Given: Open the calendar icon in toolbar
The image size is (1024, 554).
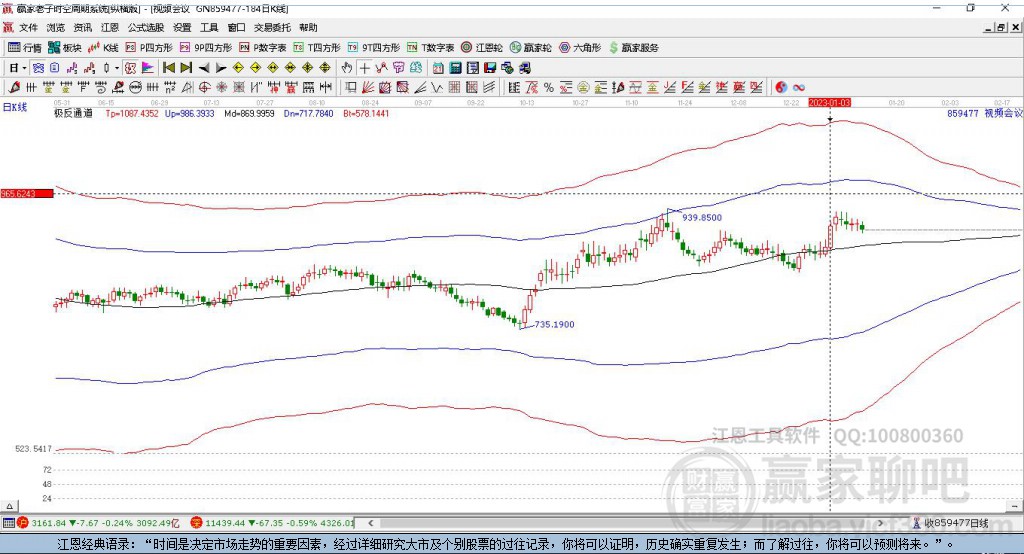Looking at the screenshot, I should [438, 68].
